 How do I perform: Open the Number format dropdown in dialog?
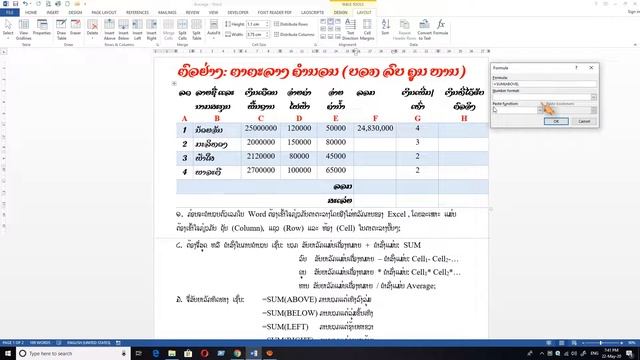593,97
